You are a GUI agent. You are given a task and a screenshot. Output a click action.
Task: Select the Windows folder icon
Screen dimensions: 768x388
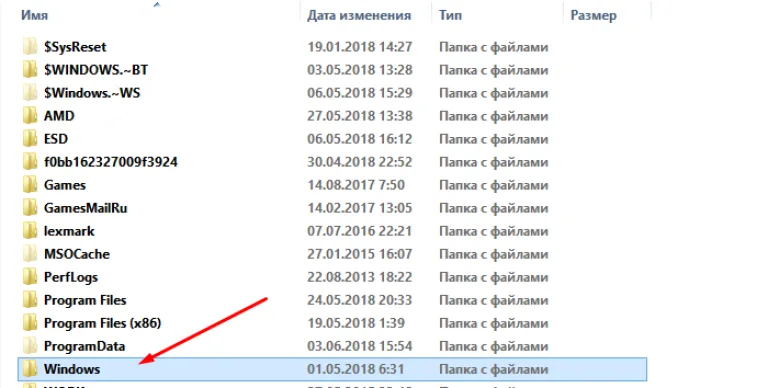(x=30, y=369)
